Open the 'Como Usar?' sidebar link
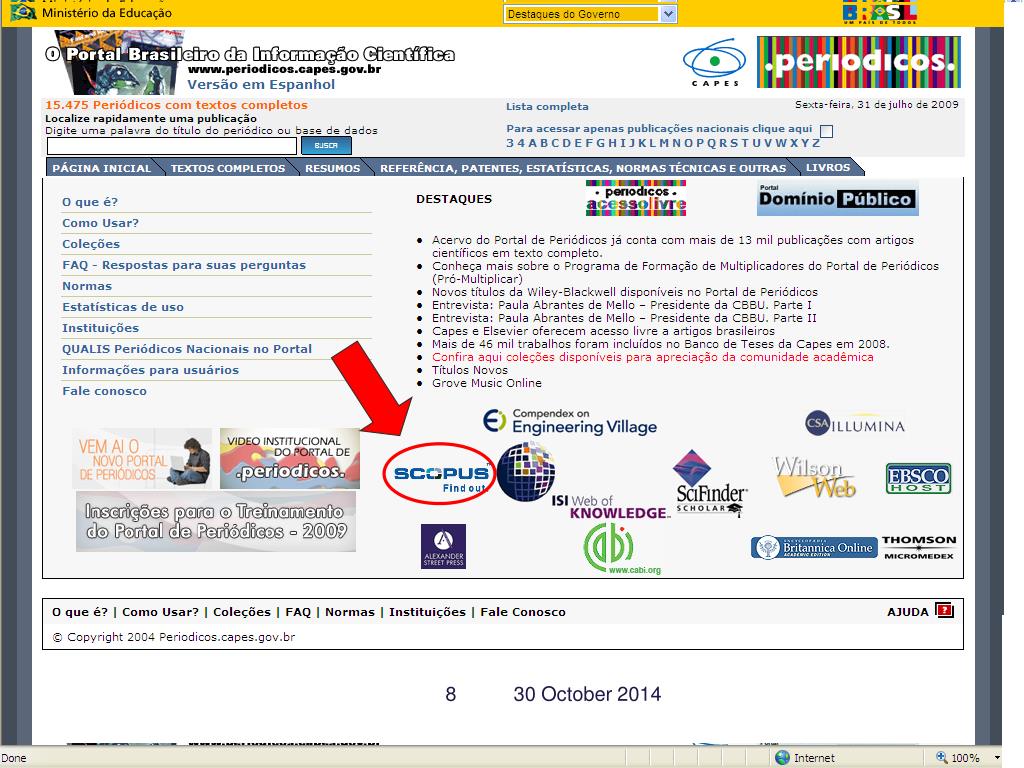The height and width of the screenshot is (768, 1024). pyautogui.click(x=101, y=223)
